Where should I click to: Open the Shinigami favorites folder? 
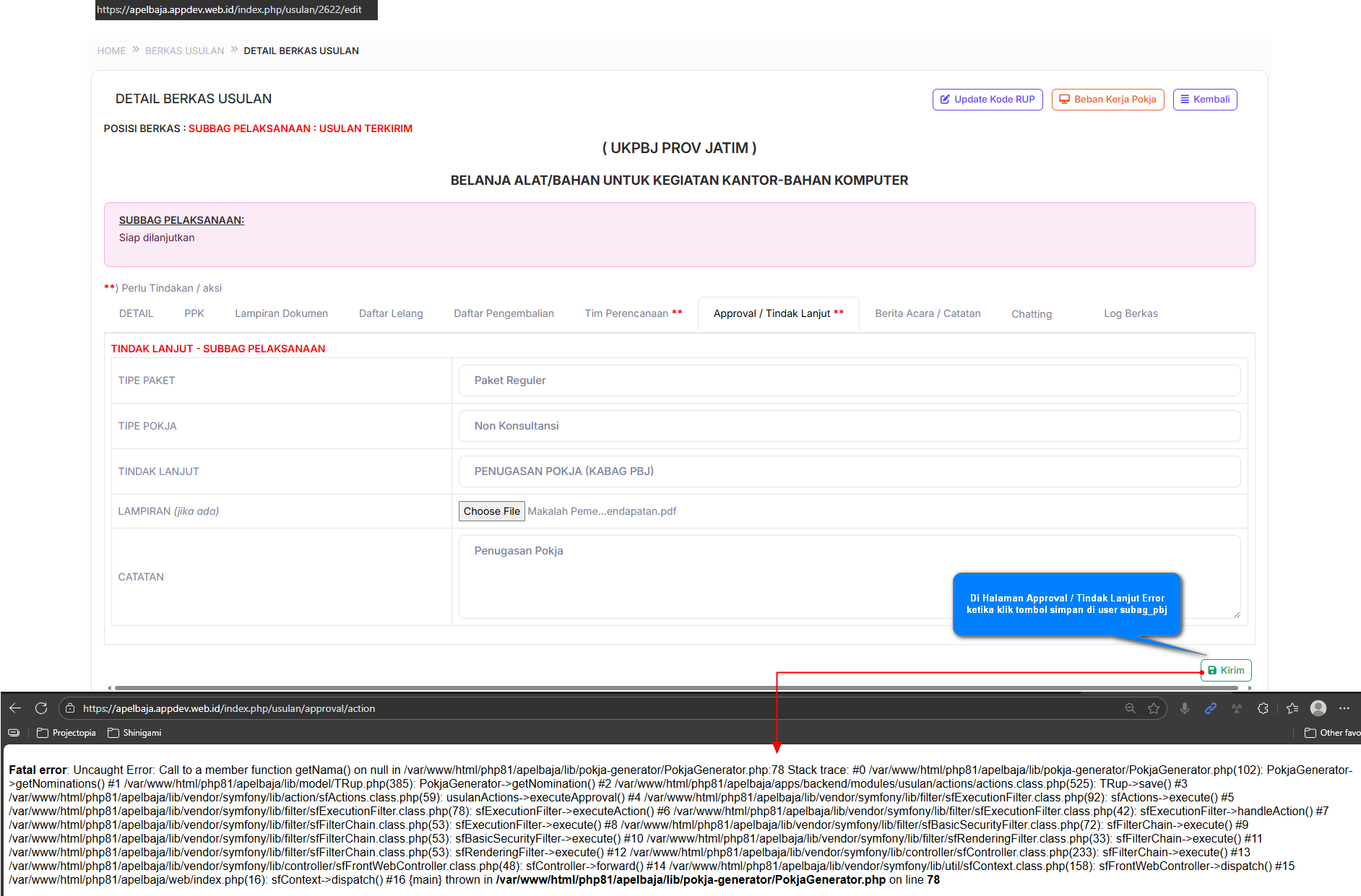click(x=134, y=733)
